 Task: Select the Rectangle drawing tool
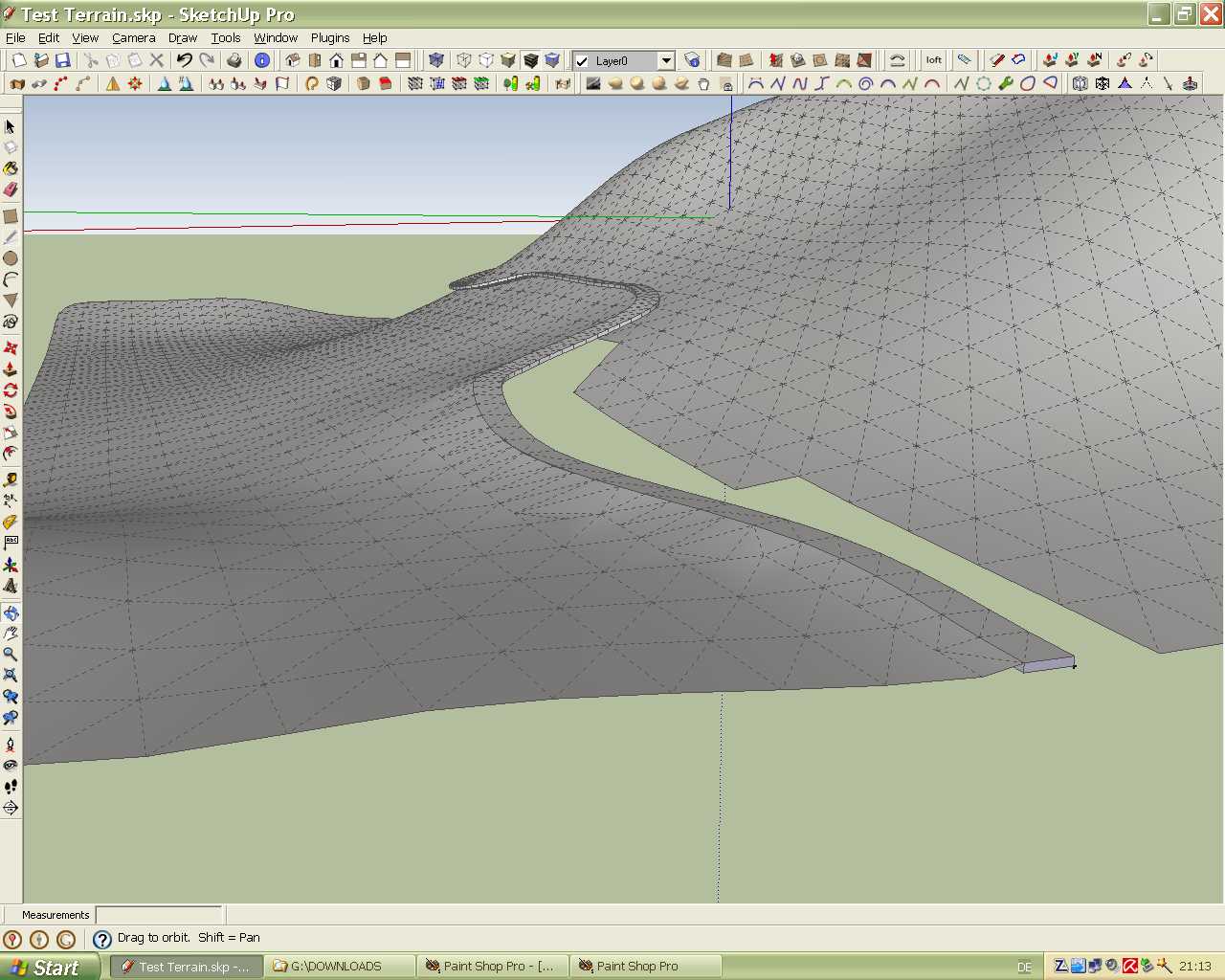(x=11, y=216)
